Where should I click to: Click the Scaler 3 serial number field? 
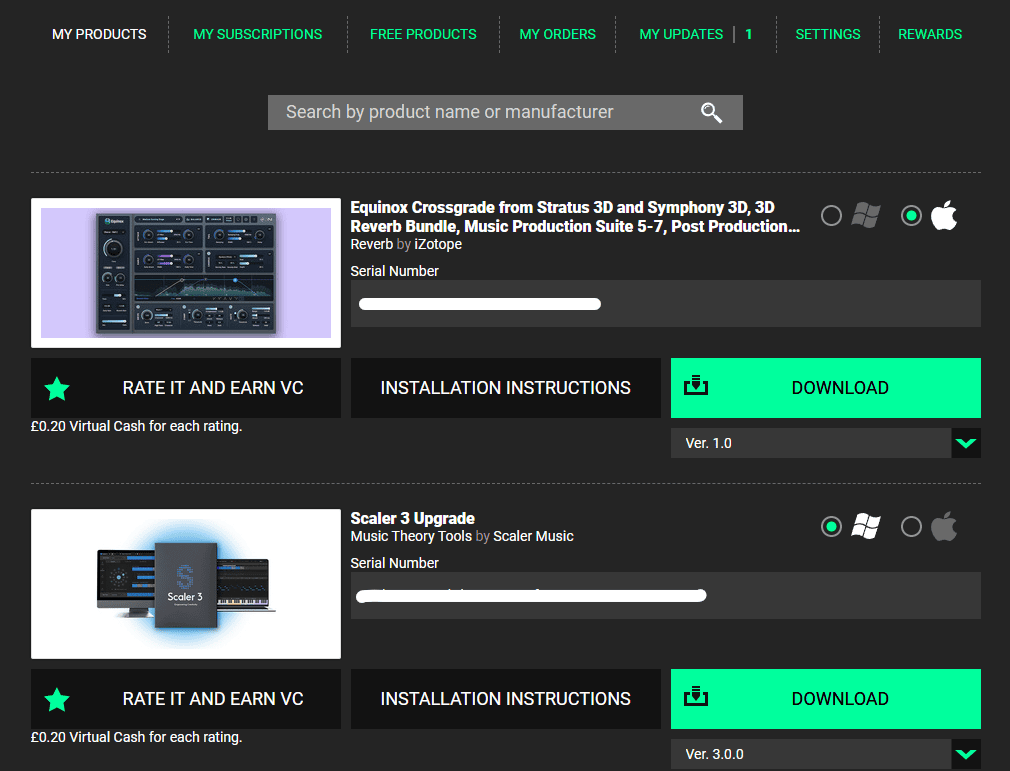click(x=666, y=595)
